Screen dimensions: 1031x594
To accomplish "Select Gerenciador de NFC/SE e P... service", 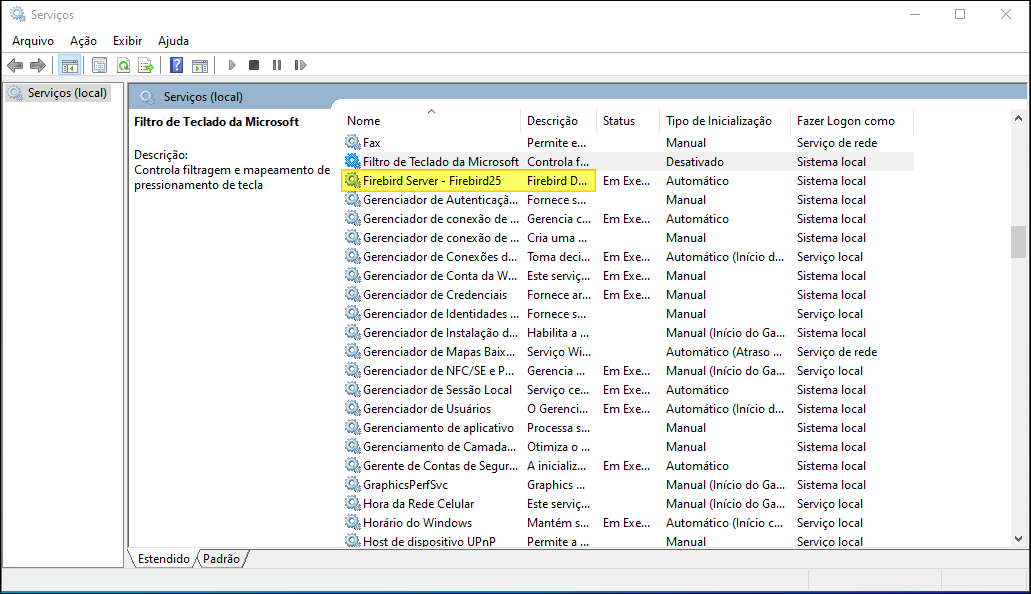I will pyautogui.click(x=628, y=371).
